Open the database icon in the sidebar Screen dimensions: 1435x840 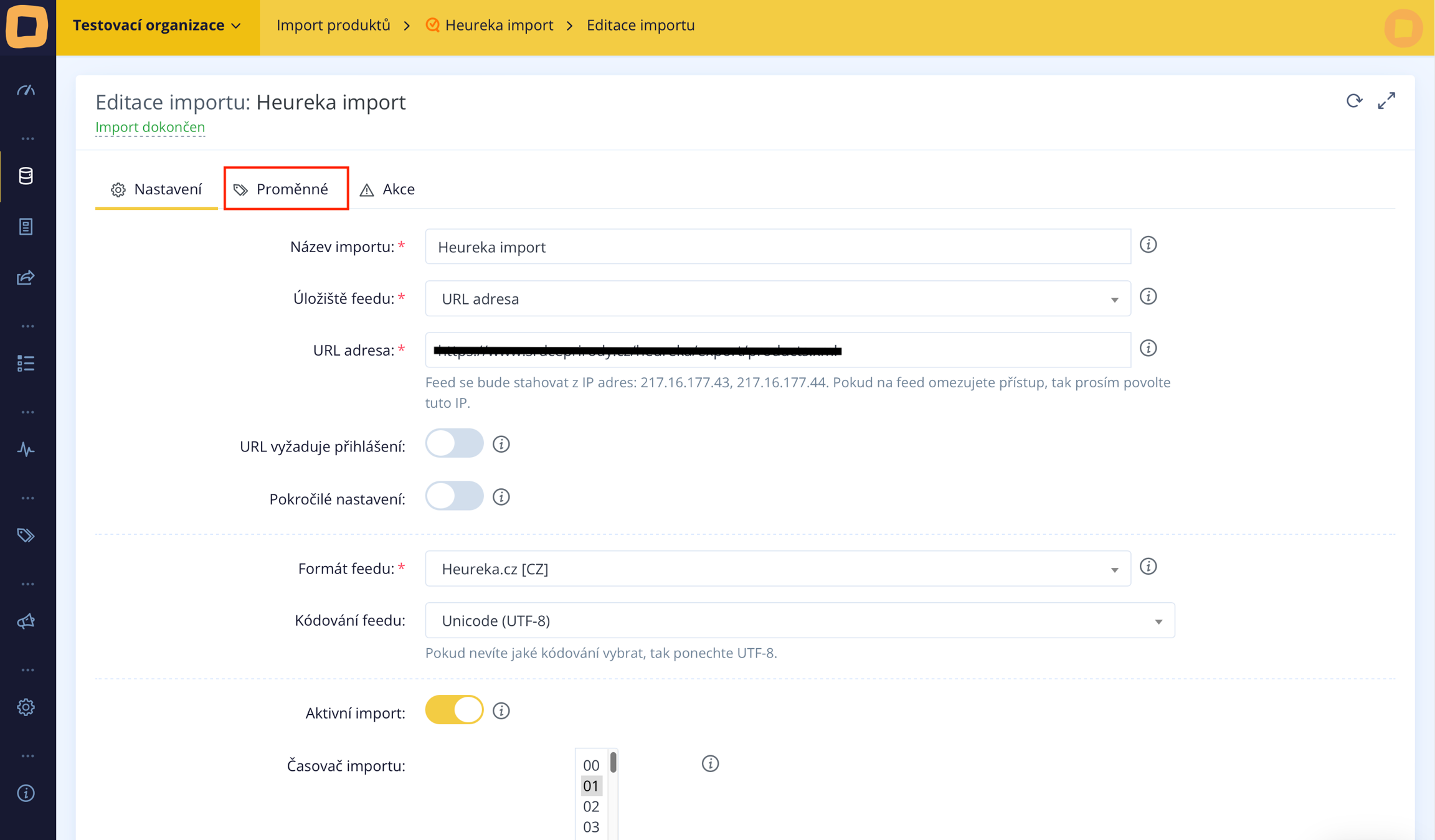coord(26,176)
